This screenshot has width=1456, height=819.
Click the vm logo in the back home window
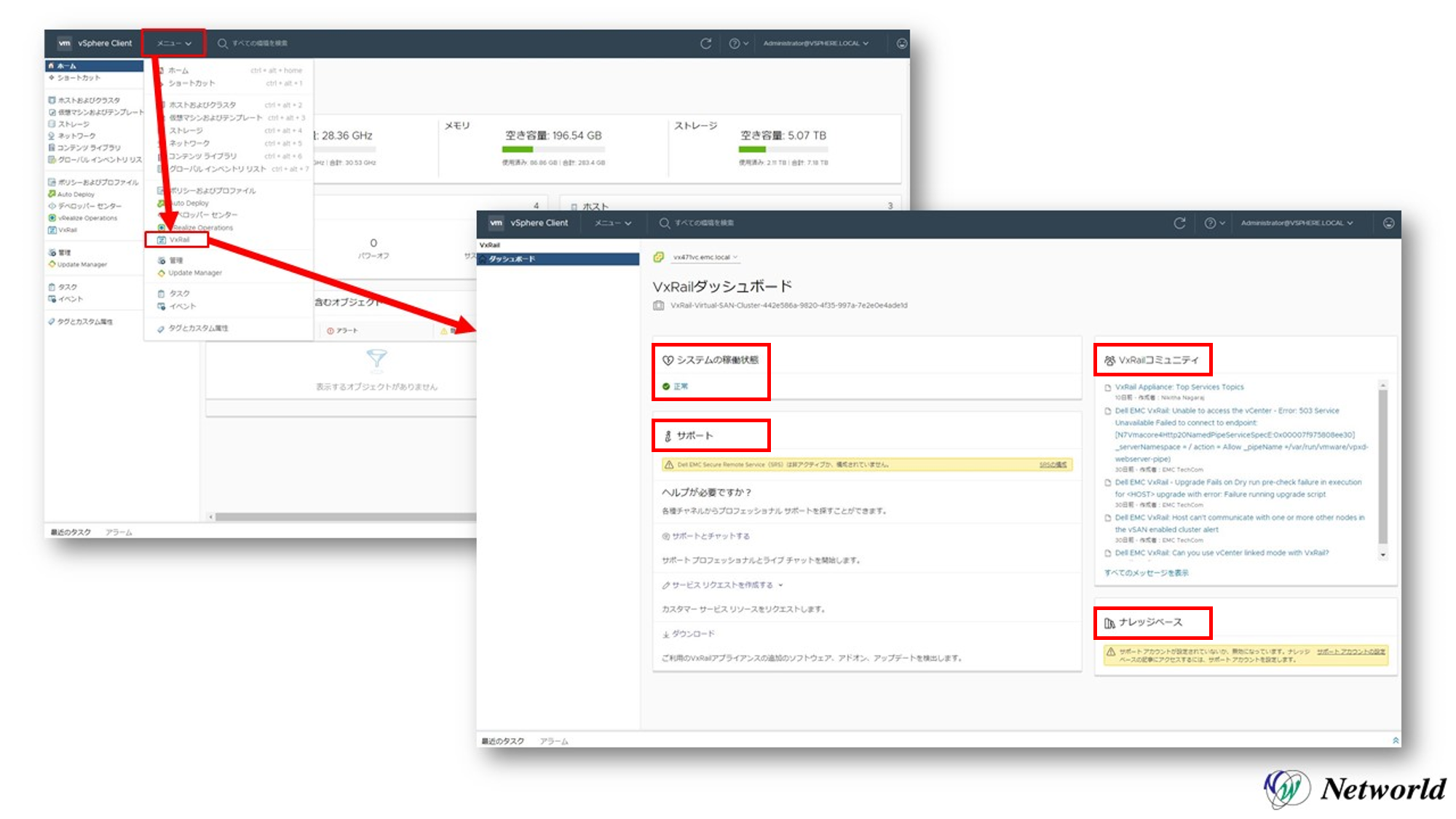(64, 43)
